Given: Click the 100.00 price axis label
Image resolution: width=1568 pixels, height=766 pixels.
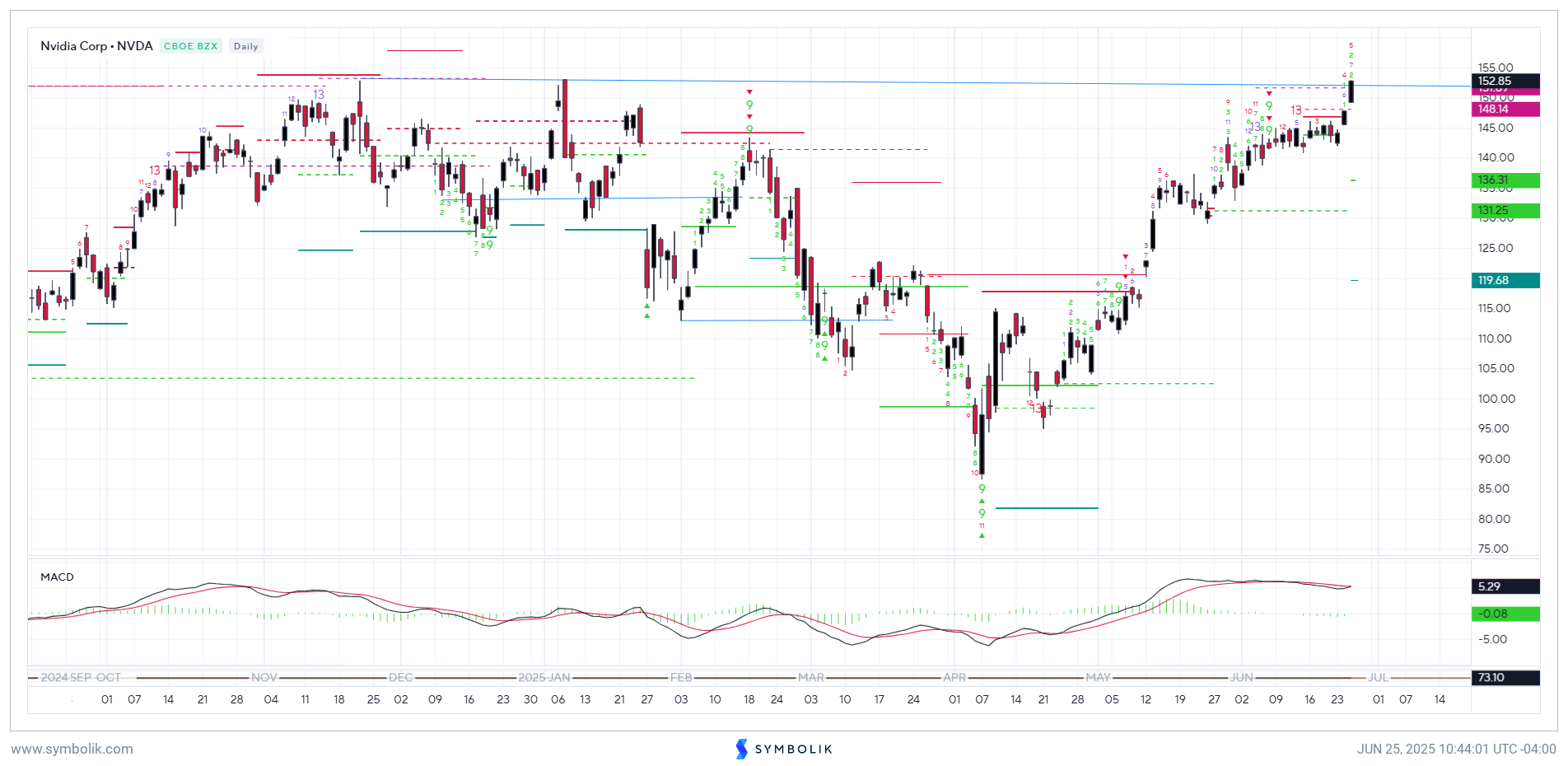Looking at the screenshot, I should click(x=1496, y=399).
